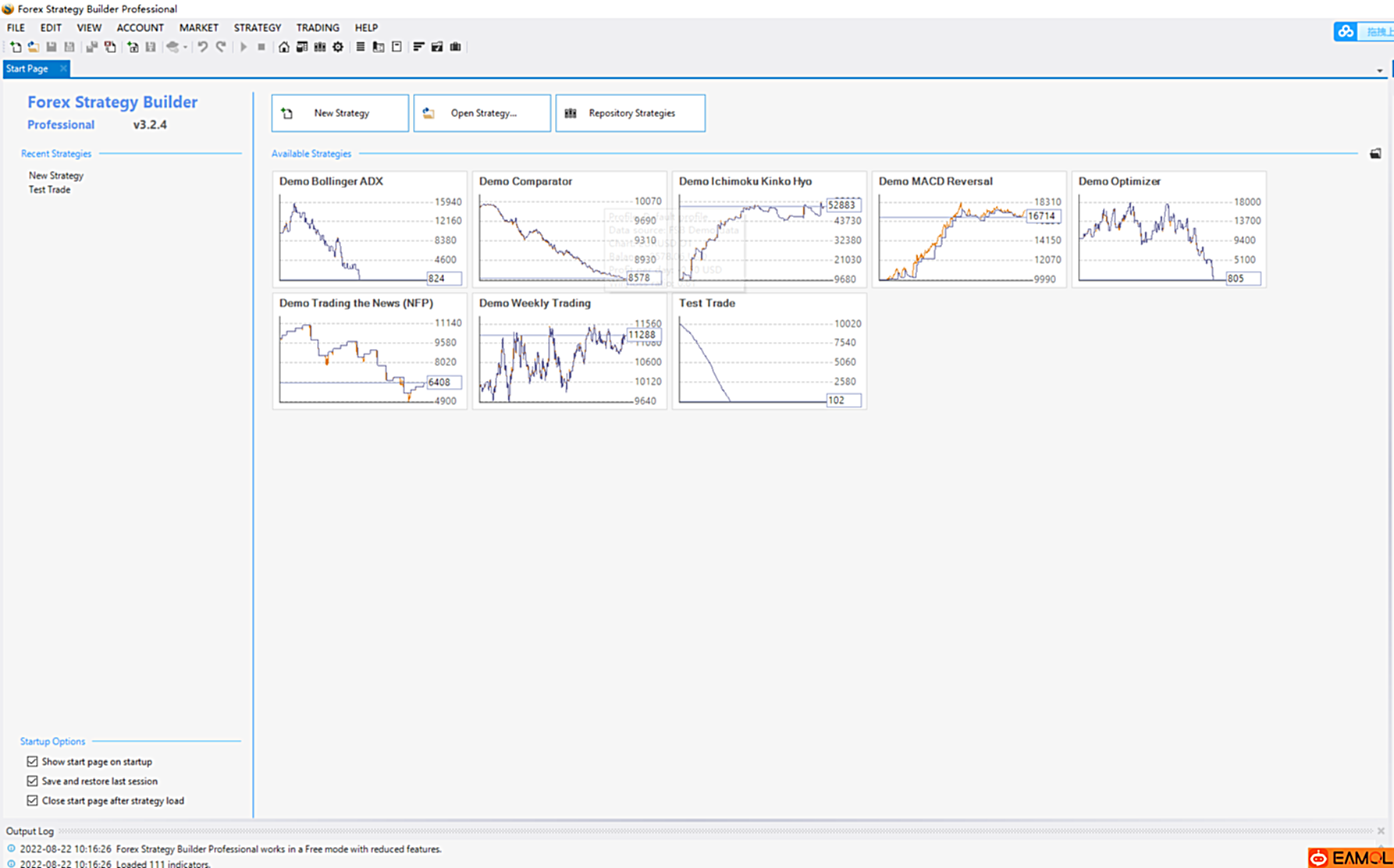Open the VIEW menu
The width and height of the screenshot is (1394, 868).
[x=89, y=27]
